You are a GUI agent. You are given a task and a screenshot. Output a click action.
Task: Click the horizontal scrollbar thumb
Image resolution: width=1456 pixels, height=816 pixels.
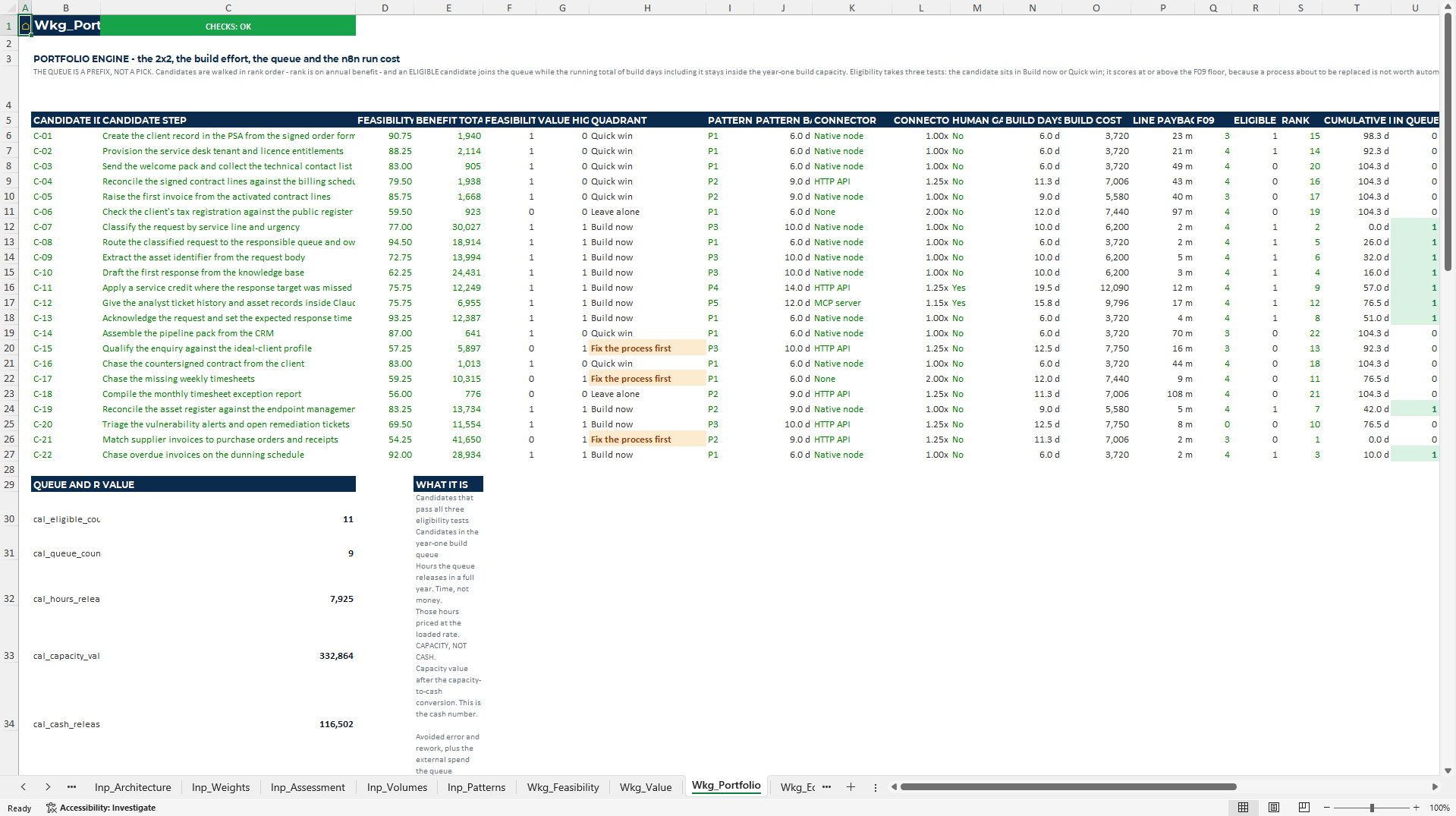click(1068, 787)
